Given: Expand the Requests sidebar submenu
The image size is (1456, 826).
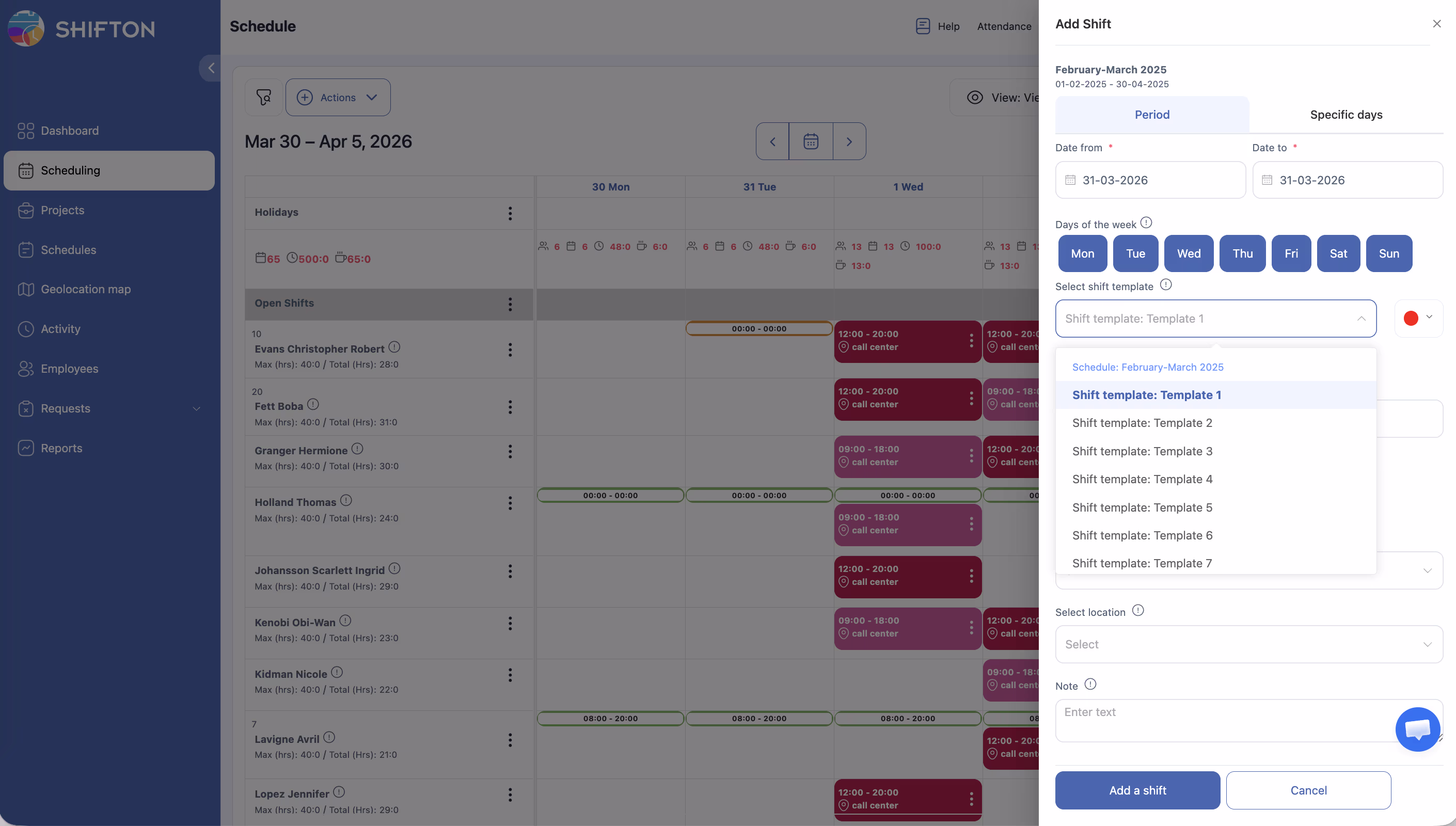Looking at the screenshot, I should click(x=196, y=408).
